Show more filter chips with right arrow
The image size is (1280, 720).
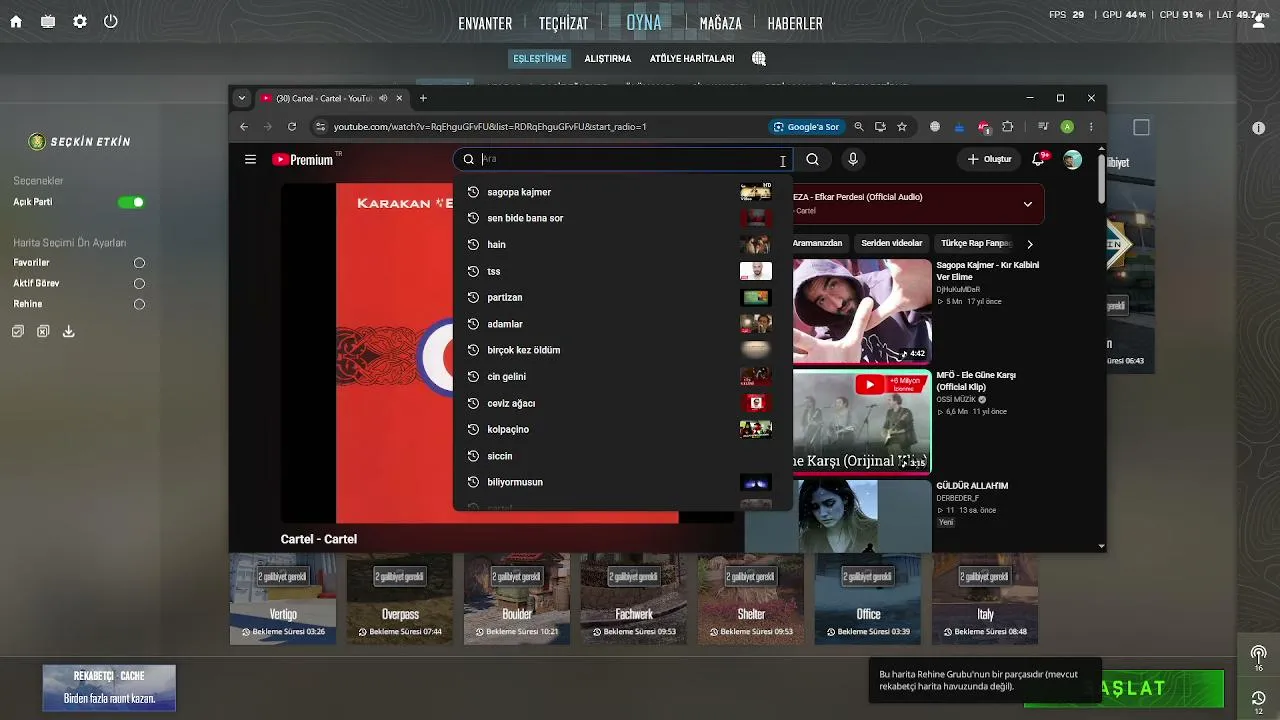(1029, 243)
